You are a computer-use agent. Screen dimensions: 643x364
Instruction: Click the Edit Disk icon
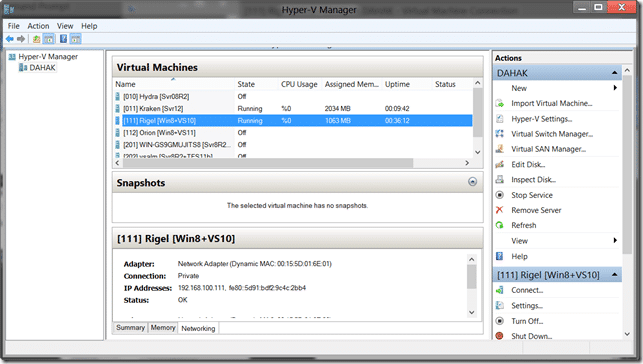[499, 164]
